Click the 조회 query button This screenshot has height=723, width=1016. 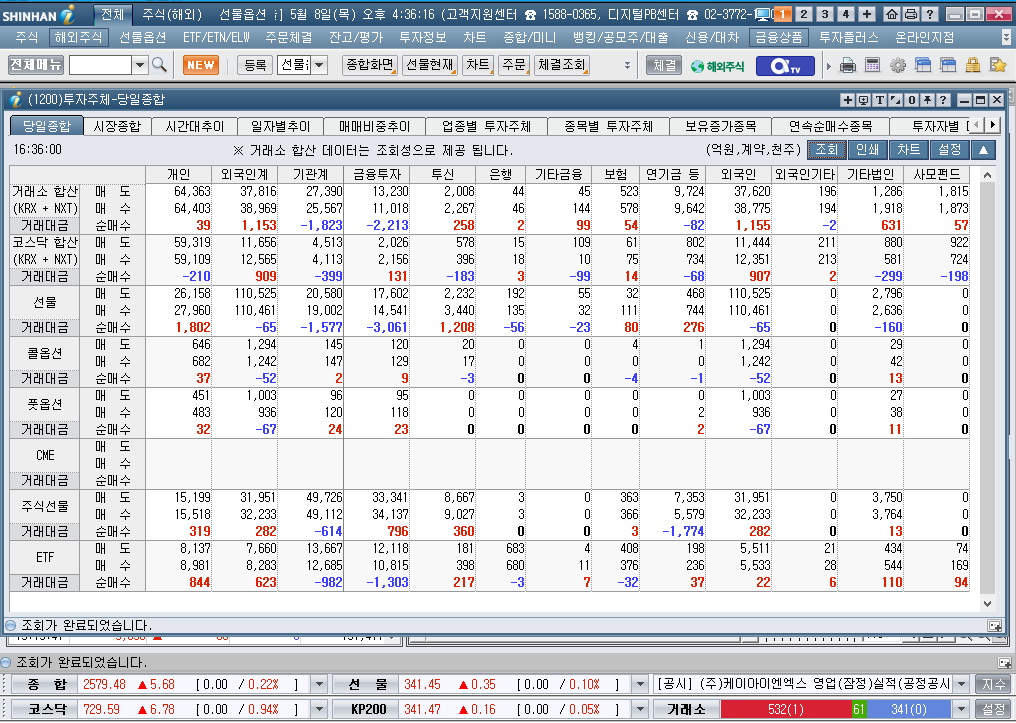(x=826, y=150)
